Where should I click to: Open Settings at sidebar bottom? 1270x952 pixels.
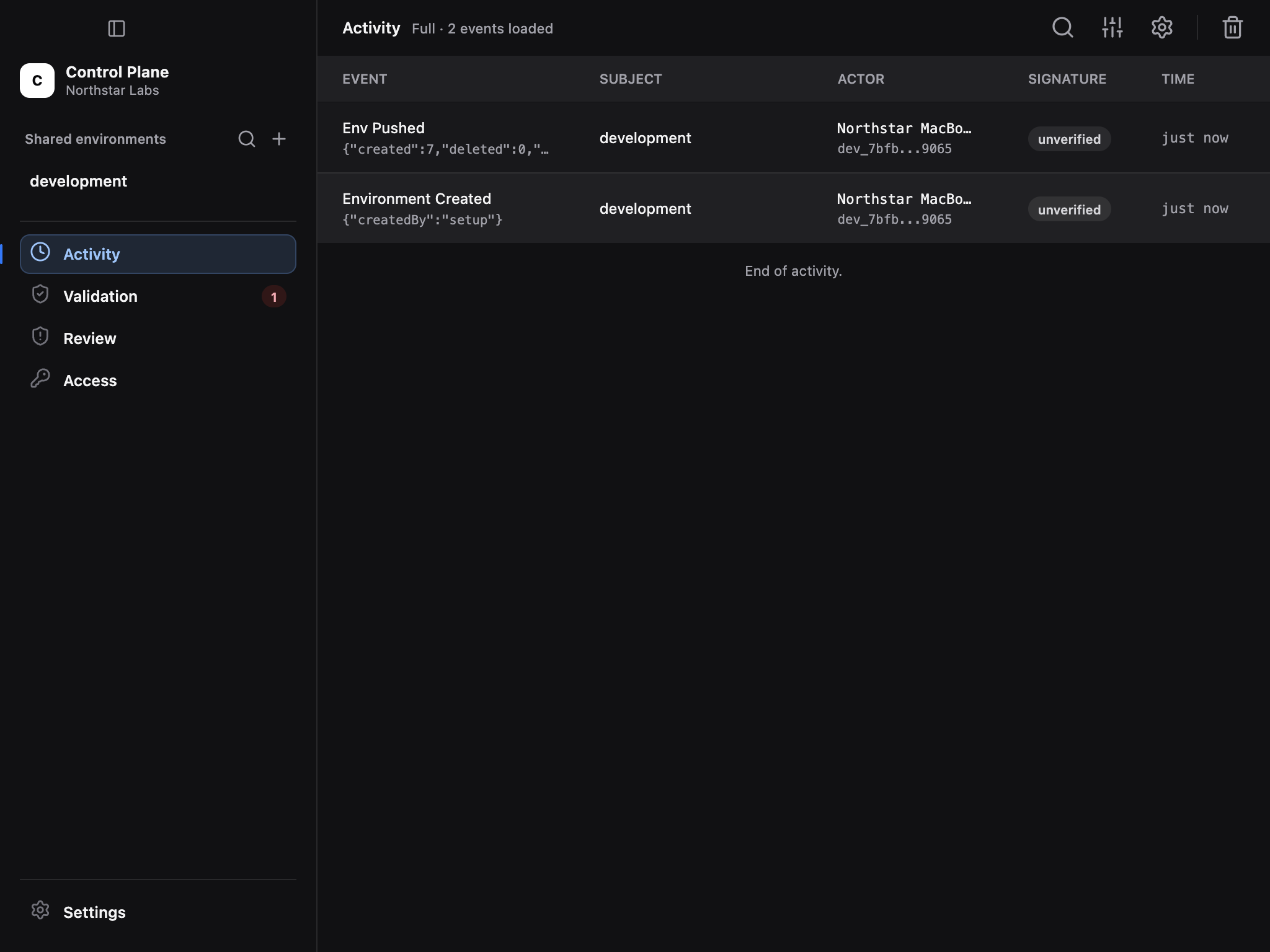[x=158, y=912]
